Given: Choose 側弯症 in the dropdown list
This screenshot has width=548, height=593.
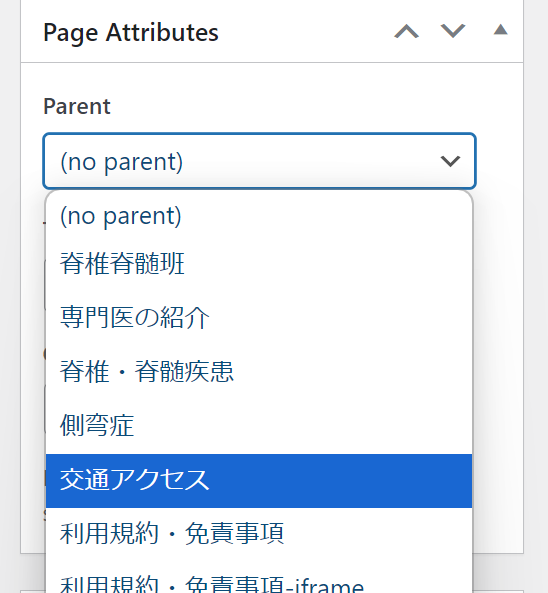Looking at the screenshot, I should point(259,425).
